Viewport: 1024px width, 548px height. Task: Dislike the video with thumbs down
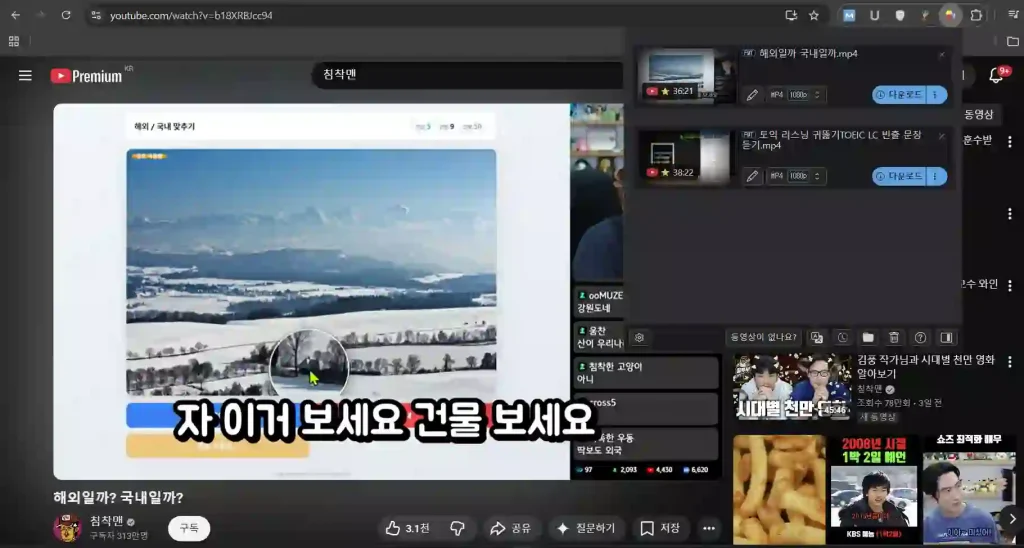(x=458, y=528)
